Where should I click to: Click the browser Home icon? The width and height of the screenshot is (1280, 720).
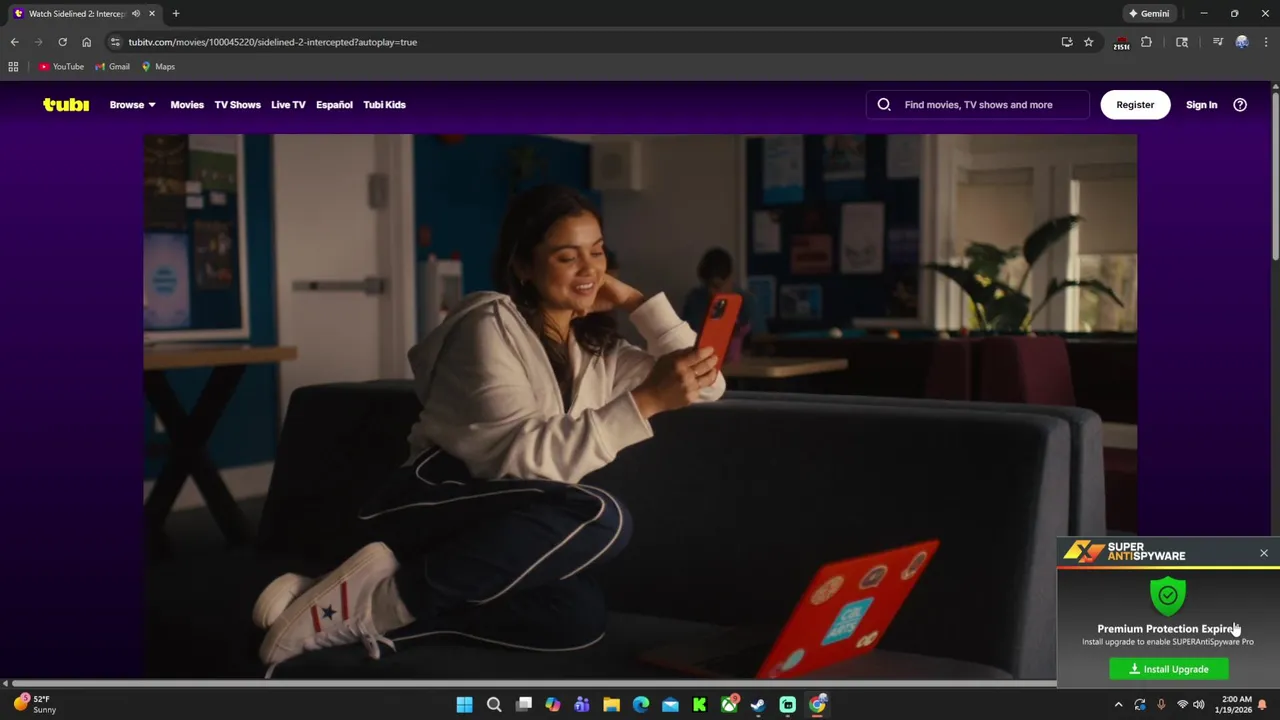coord(86,42)
